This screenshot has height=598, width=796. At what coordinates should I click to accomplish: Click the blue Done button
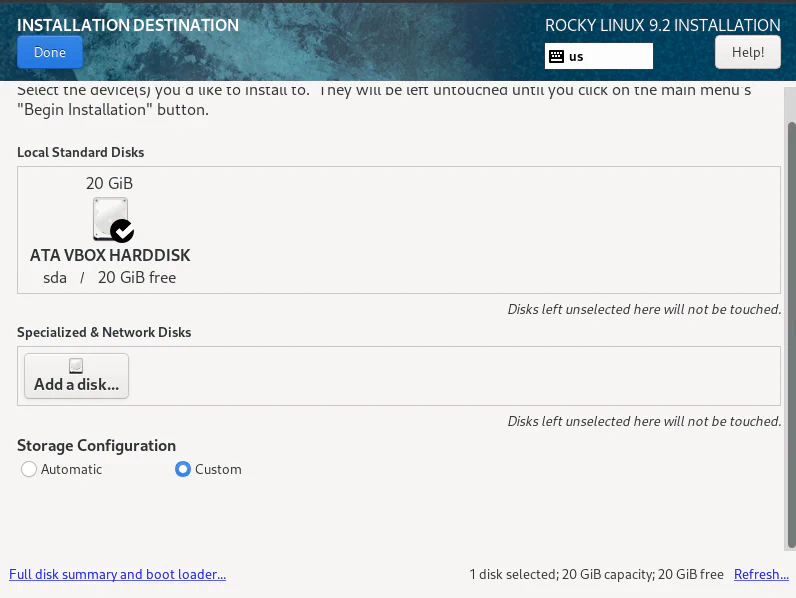tap(50, 52)
